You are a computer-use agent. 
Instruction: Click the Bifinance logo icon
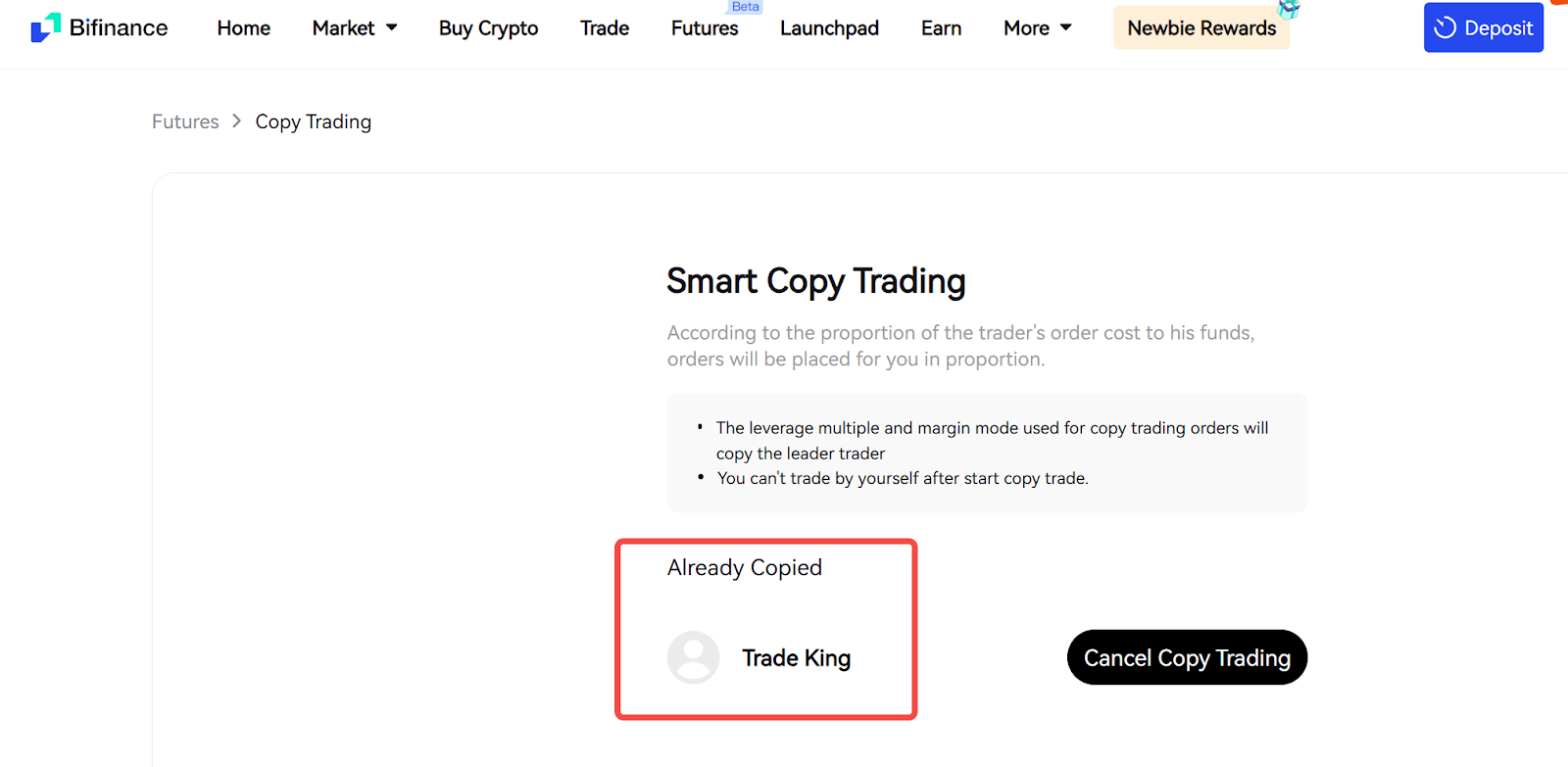[x=45, y=27]
